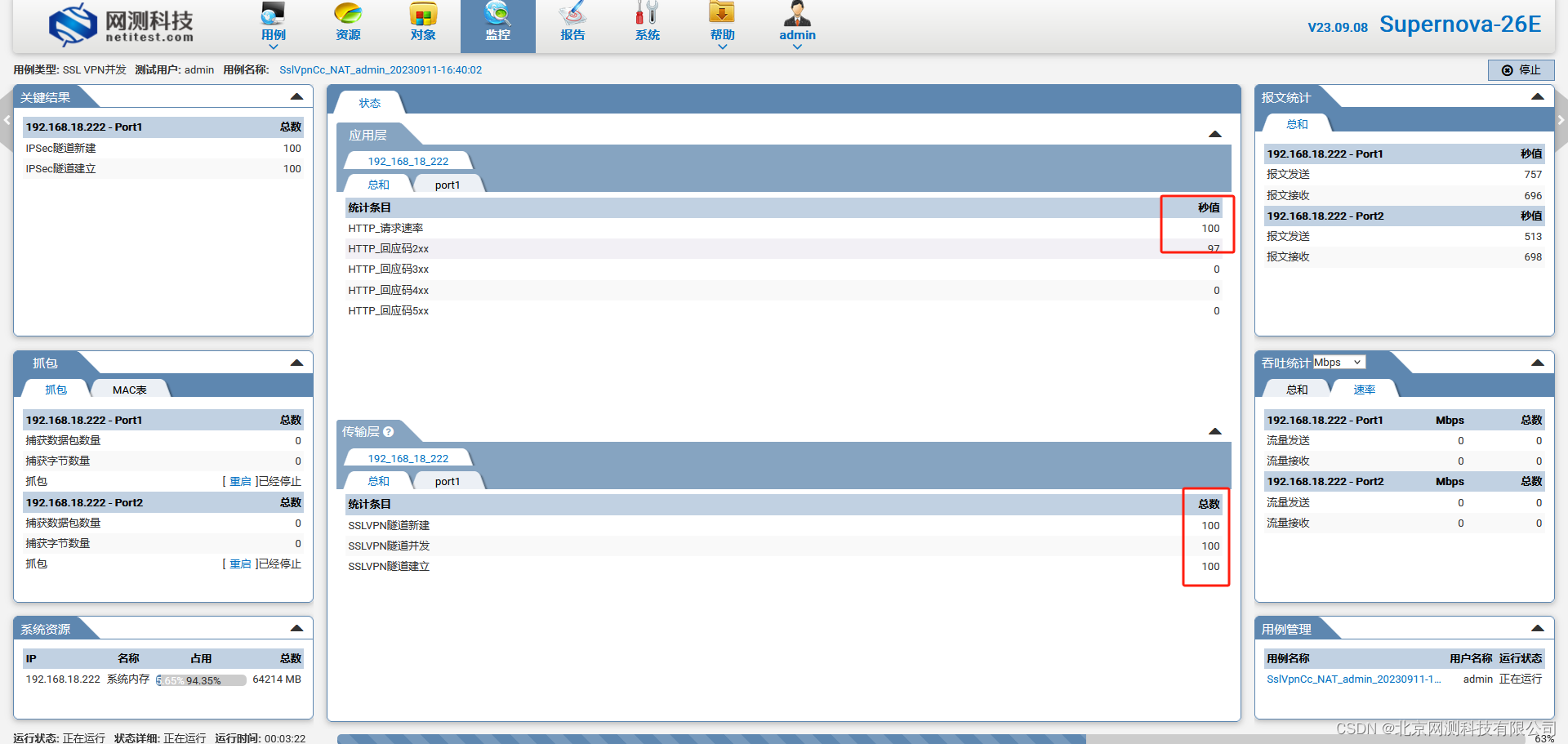This screenshot has width=1568, height=744.
Task: Click the SSLVPN隧道并发 row
Action: point(783,546)
